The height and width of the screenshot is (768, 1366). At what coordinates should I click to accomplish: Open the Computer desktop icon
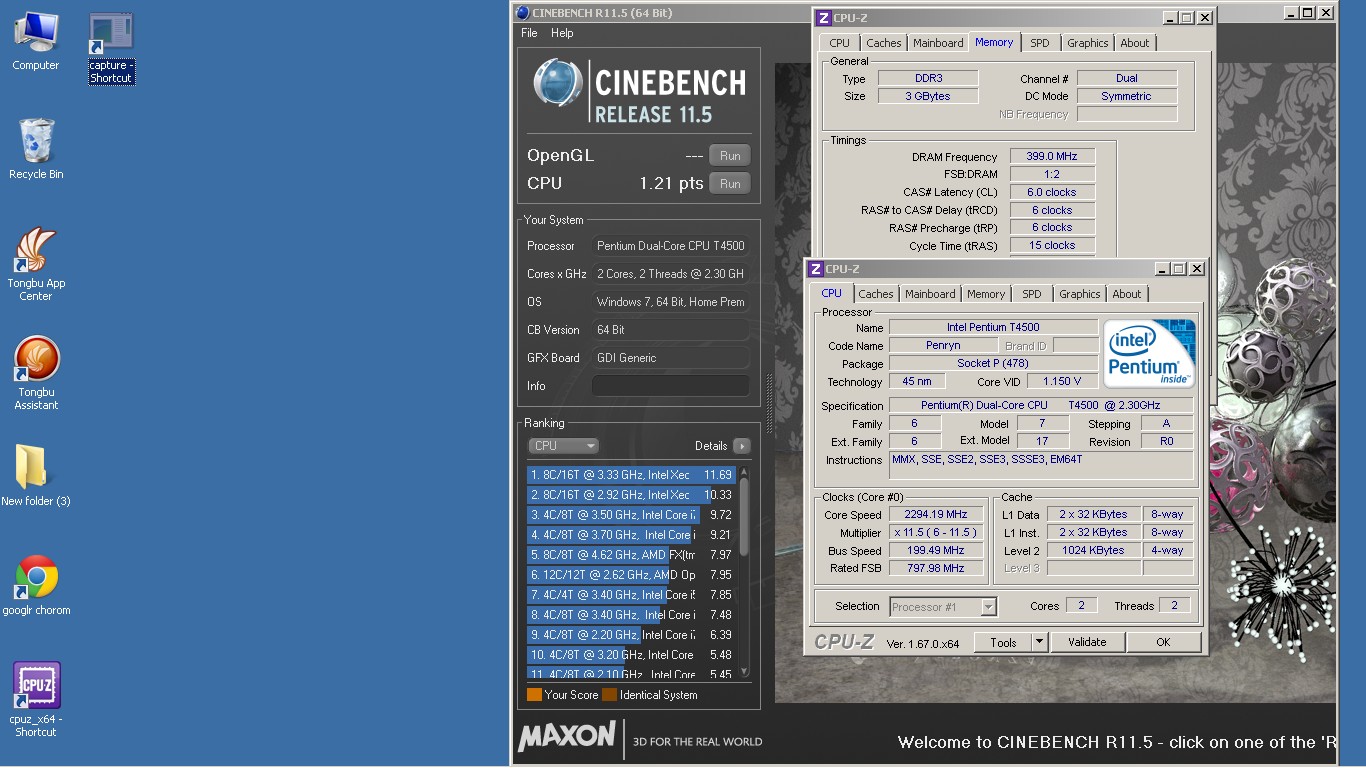pyautogui.click(x=36, y=41)
